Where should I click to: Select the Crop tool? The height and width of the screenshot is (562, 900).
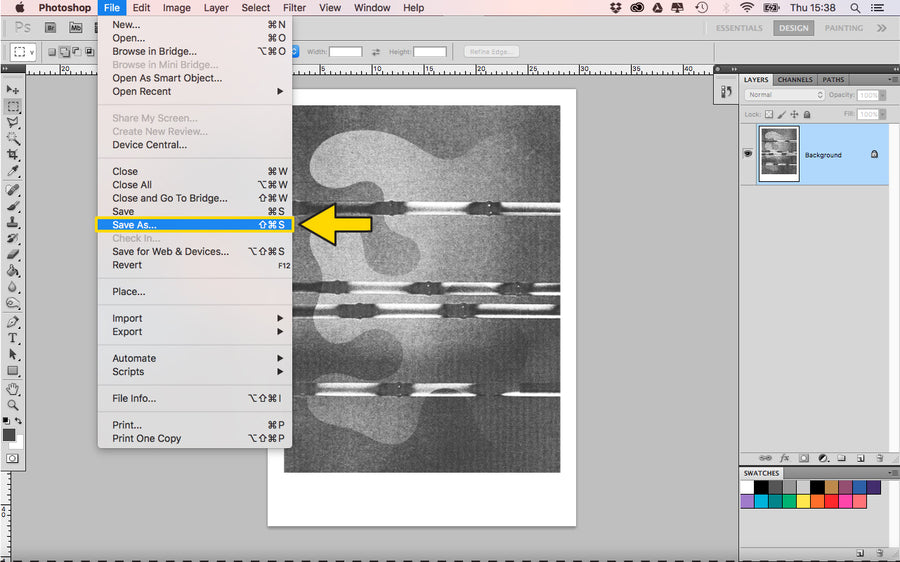[13, 155]
